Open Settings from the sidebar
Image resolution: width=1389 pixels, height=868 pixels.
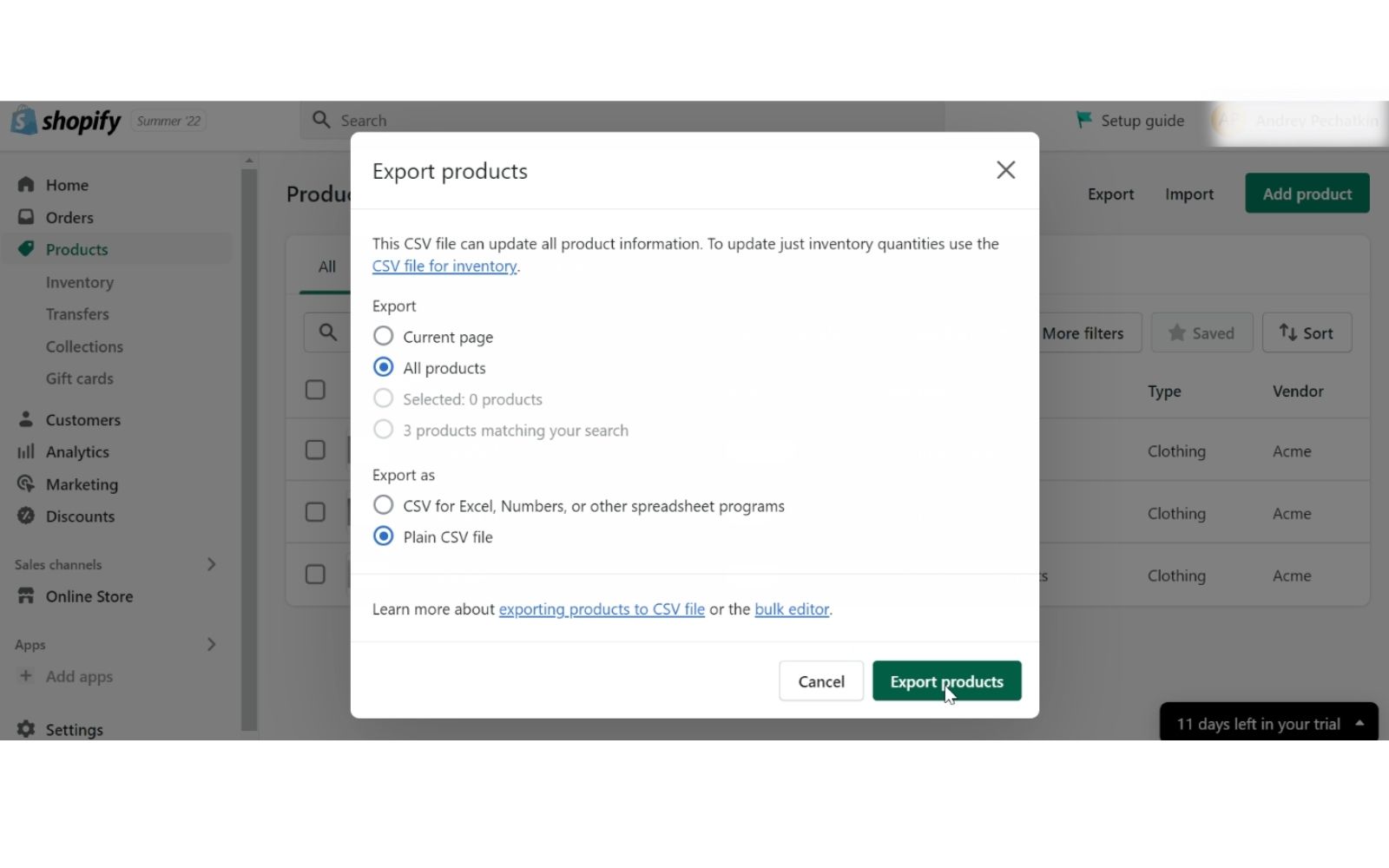point(73,729)
